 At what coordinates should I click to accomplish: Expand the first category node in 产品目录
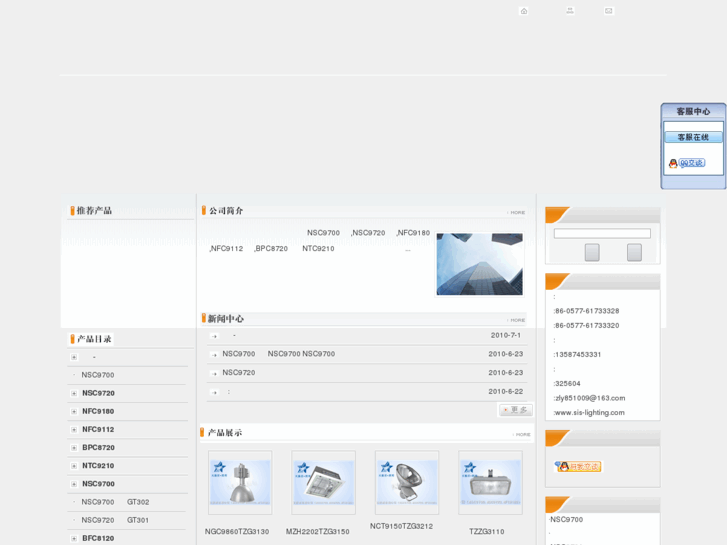pyautogui.click(x=74, y=357)
